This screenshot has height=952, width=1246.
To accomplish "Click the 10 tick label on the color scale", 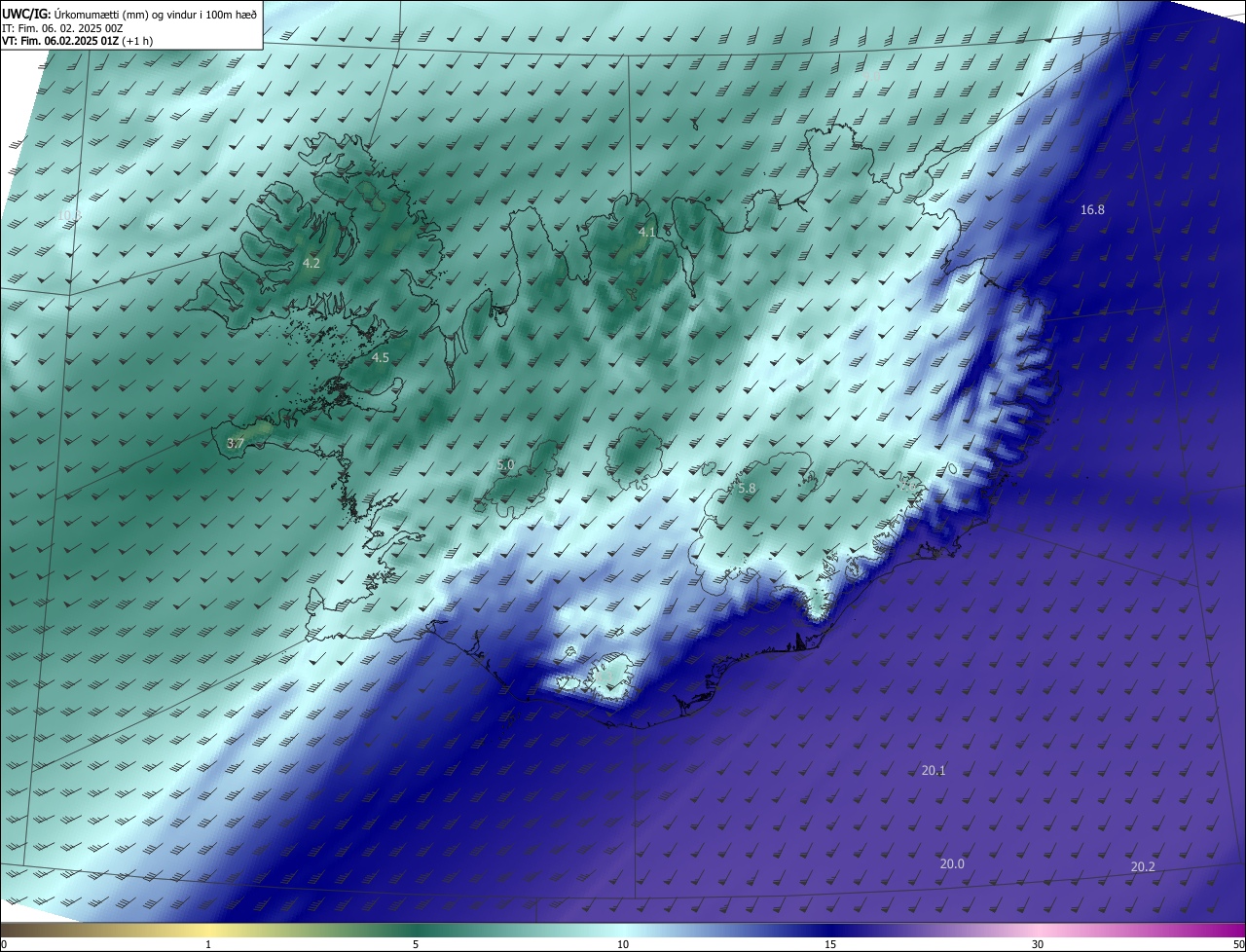I will [623, 944].
